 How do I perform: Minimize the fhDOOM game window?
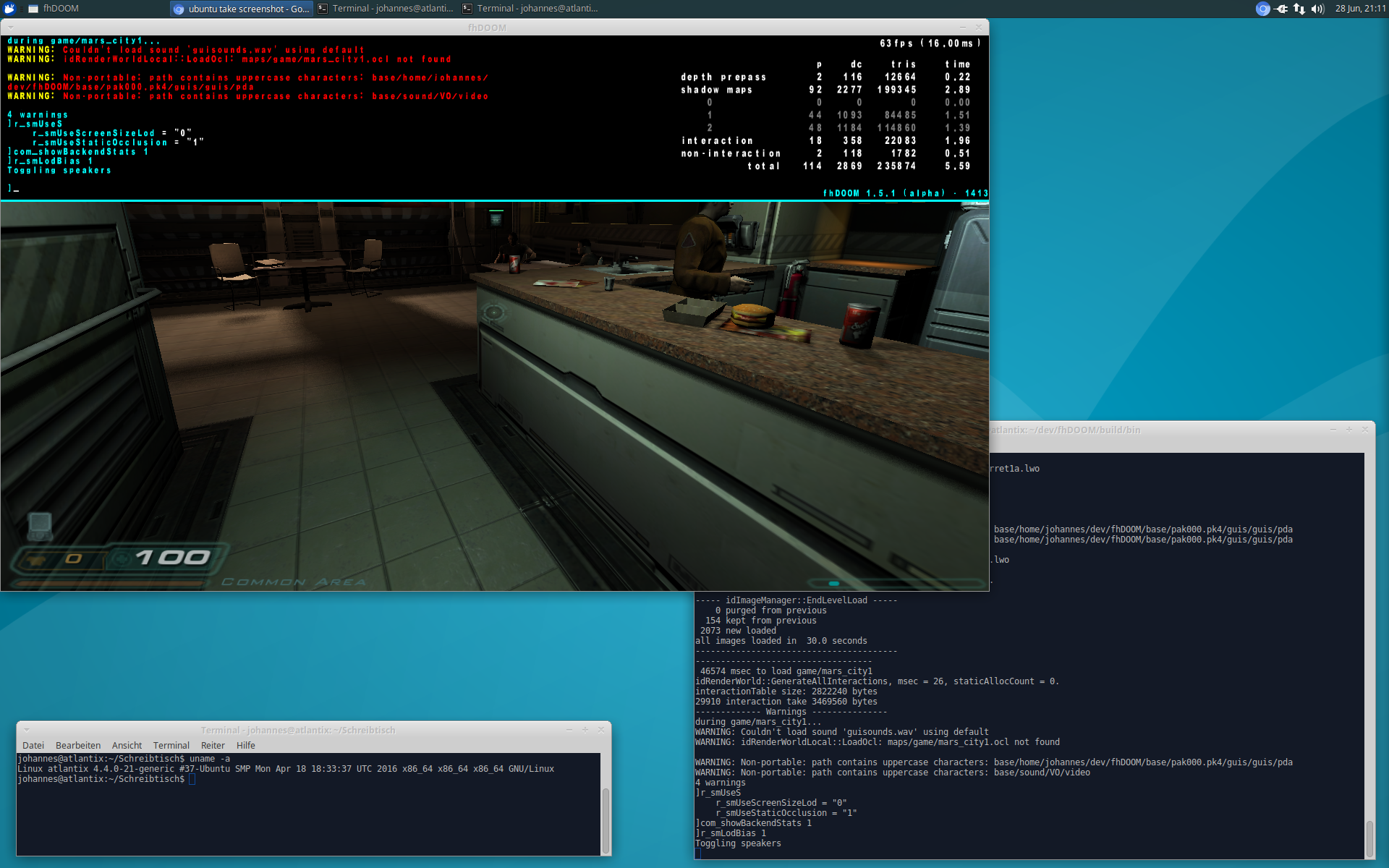[x=962, y=27]
